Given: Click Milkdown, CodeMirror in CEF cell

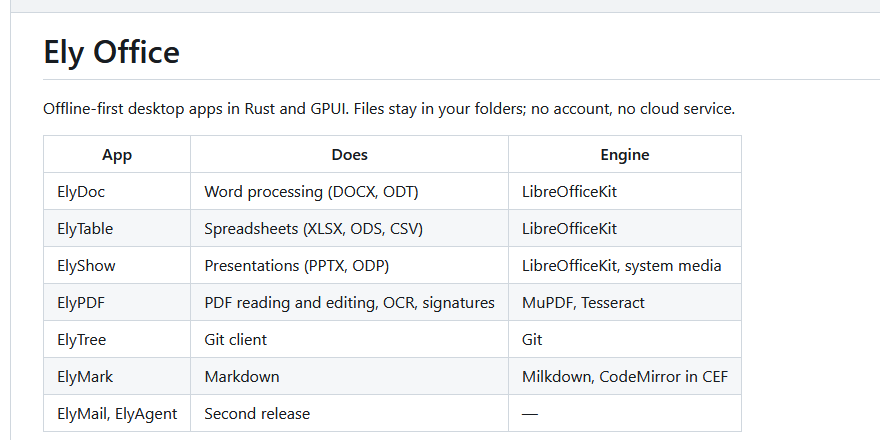Looking at the screenshot, I should point(625,377).
